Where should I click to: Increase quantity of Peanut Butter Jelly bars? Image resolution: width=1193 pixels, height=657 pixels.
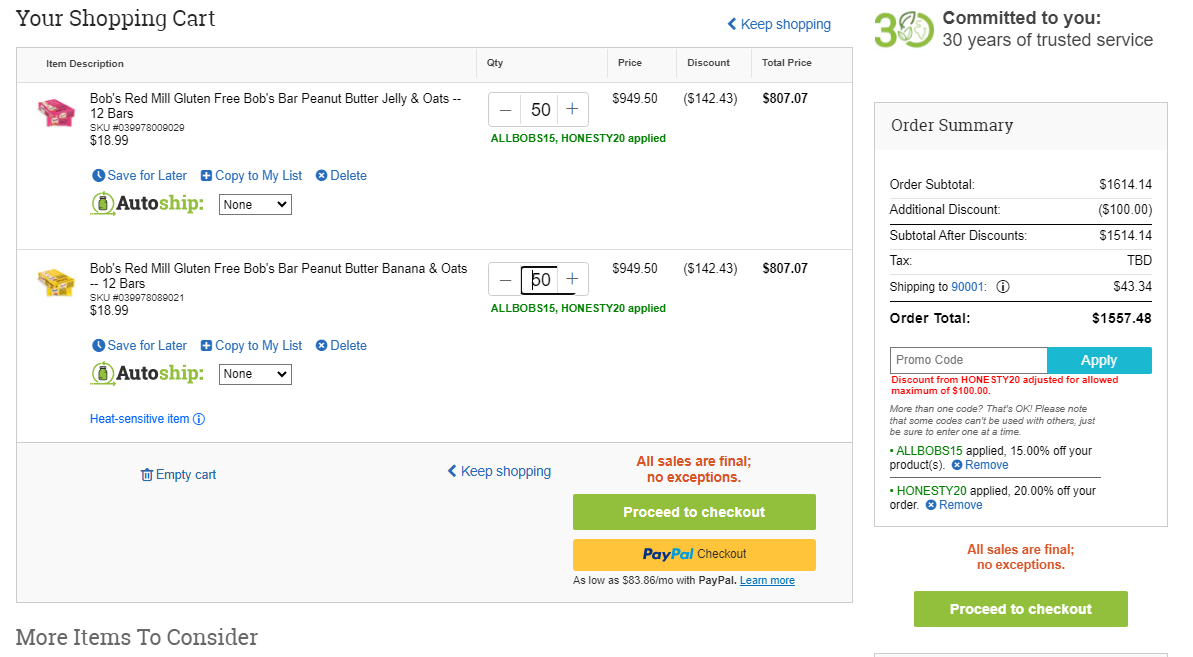point(572,110)
